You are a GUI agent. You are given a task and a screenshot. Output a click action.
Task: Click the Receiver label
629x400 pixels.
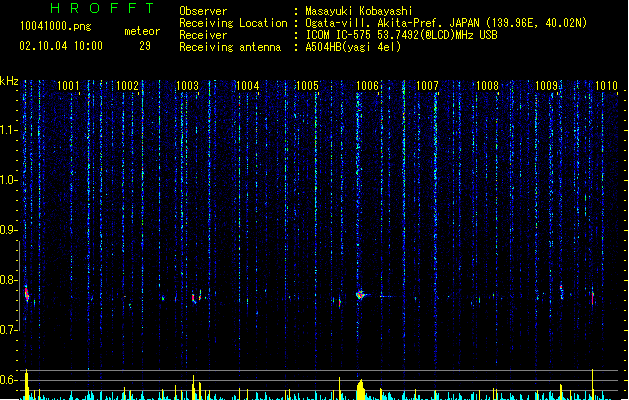(x=203, y=35)
